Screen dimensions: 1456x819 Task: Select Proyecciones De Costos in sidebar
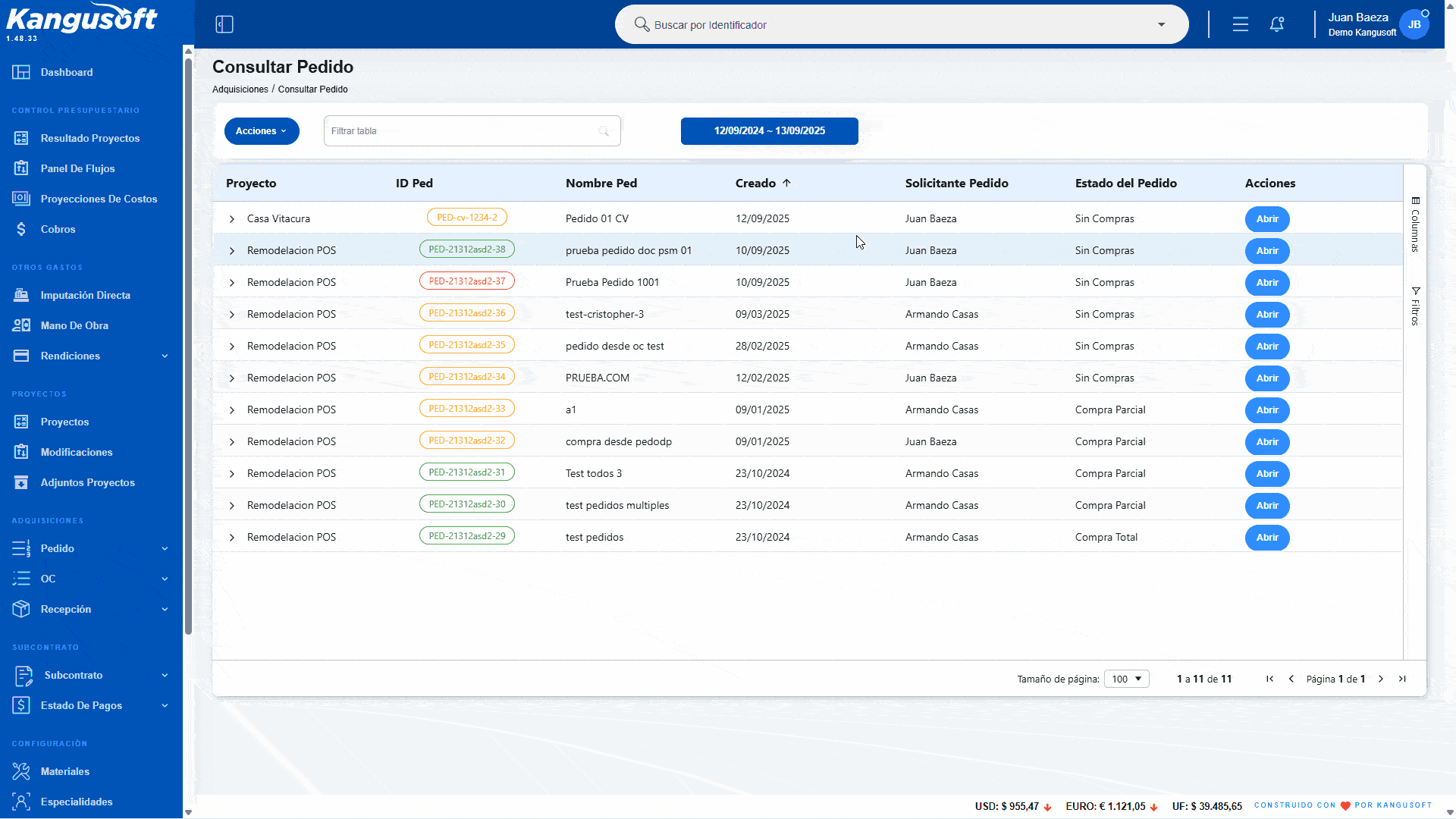(99, 199)
